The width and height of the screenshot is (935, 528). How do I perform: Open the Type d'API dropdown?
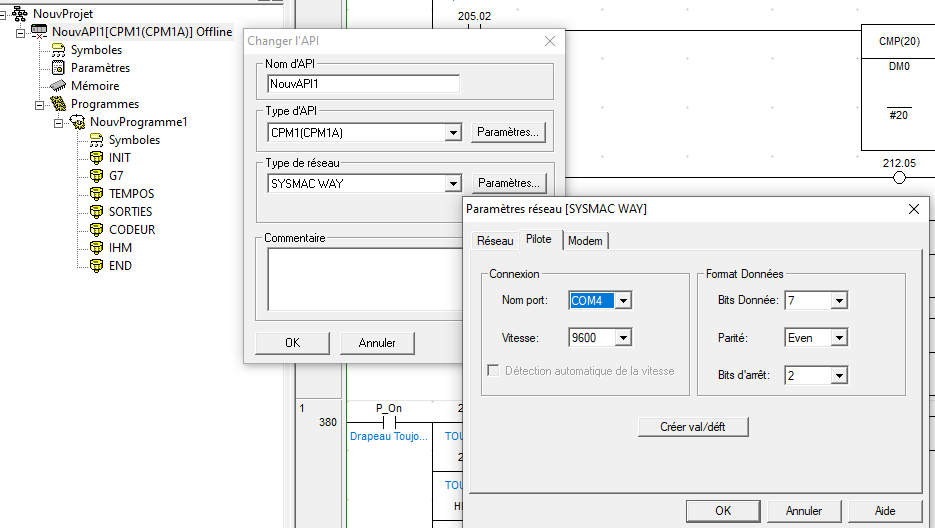[x=453, y=132]
